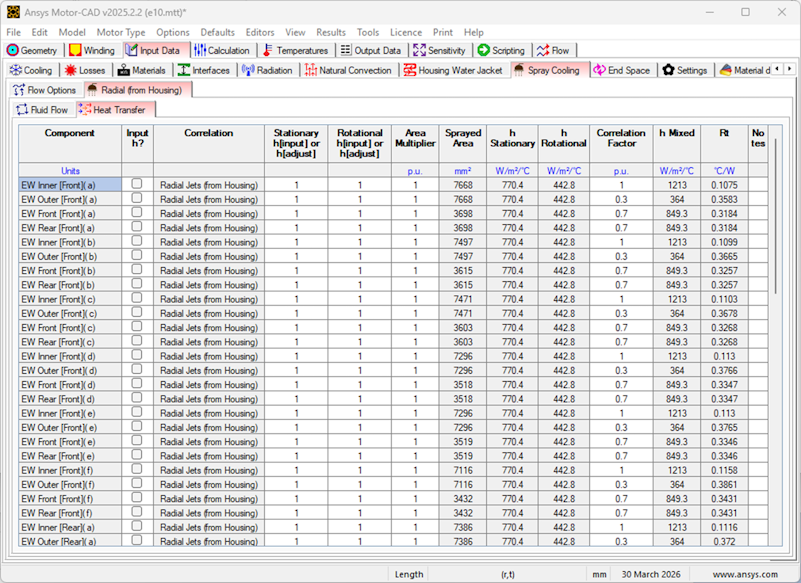Open the Tools menu
The height and width of the screenshot is (583, 801).
(x=368, y=32)
